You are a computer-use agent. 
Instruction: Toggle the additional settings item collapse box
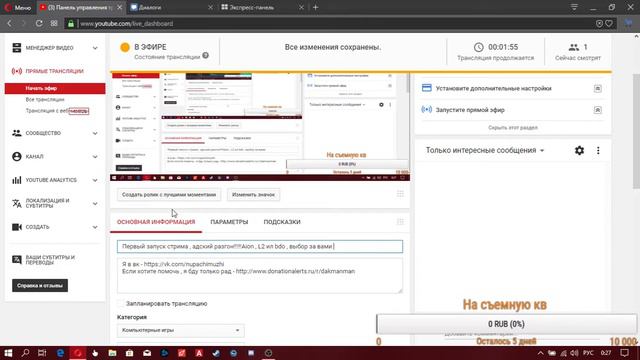pos(598,88)
